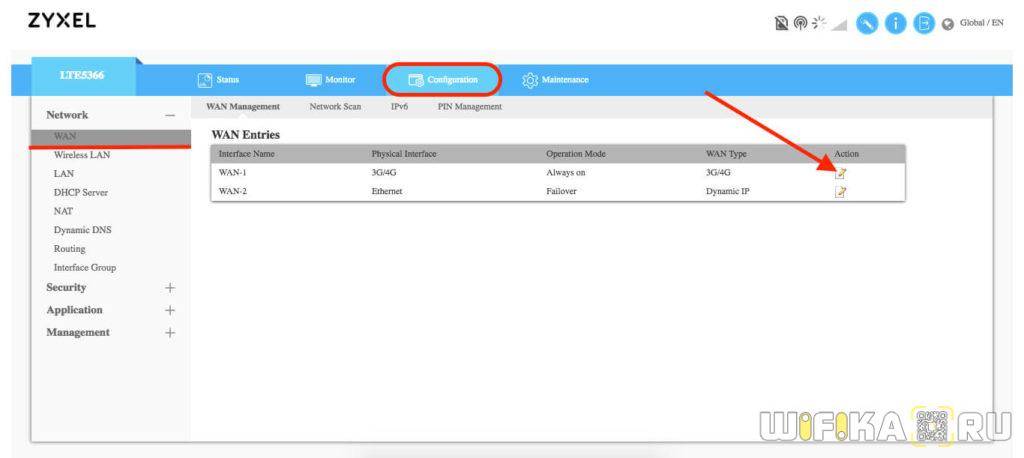1024x458 pixels.
Task: Open the Network Scan sub-tab
Action: click(335, 106)
